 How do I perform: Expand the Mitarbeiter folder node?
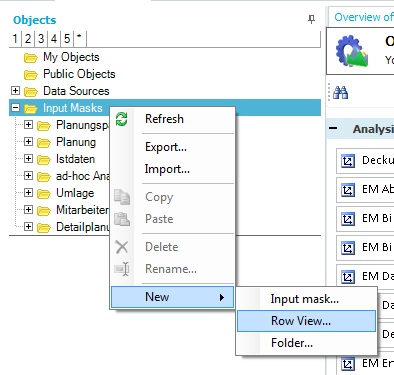point(28,209)
